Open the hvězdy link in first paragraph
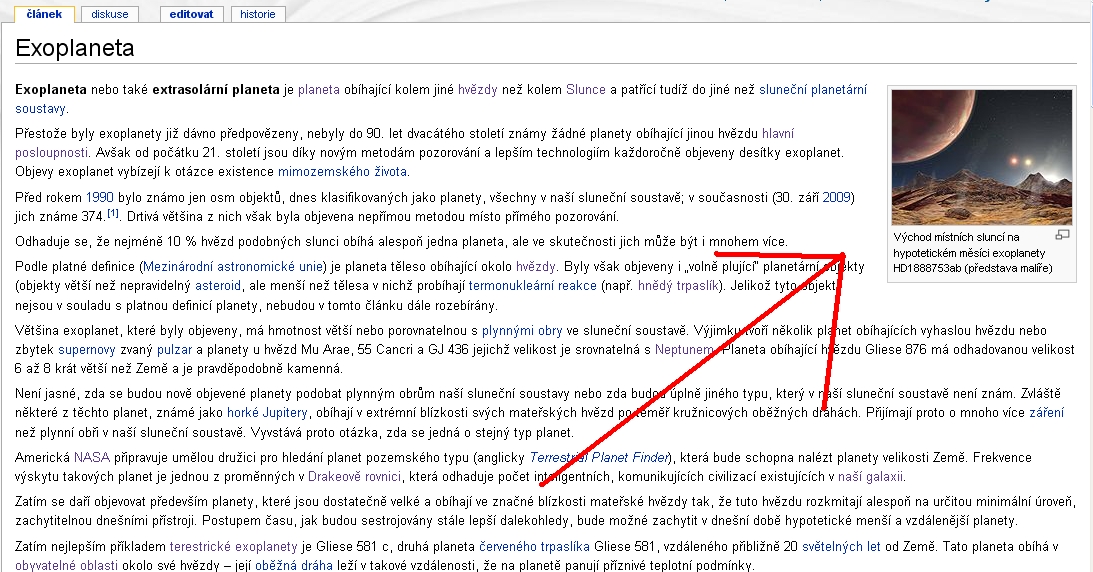1093x572 pixels. 477,89
